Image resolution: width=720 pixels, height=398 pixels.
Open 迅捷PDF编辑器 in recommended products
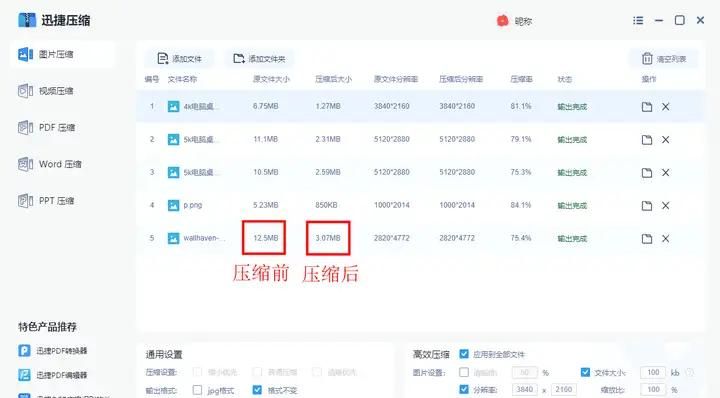(x=53, y=375)
